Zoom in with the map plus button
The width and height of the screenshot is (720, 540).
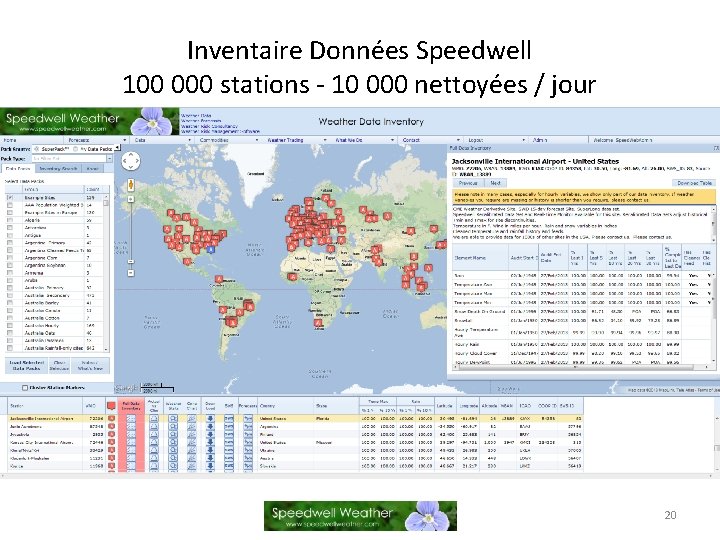coord(131,199)
